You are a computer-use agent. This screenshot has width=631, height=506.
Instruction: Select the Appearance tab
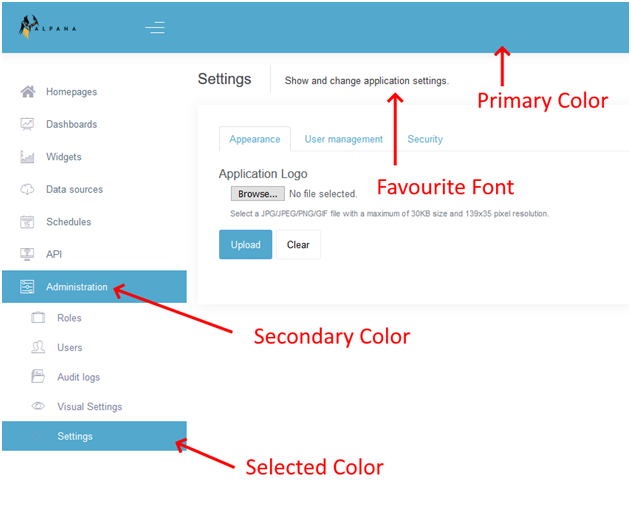pyautogui.click(x=254, y=140)
